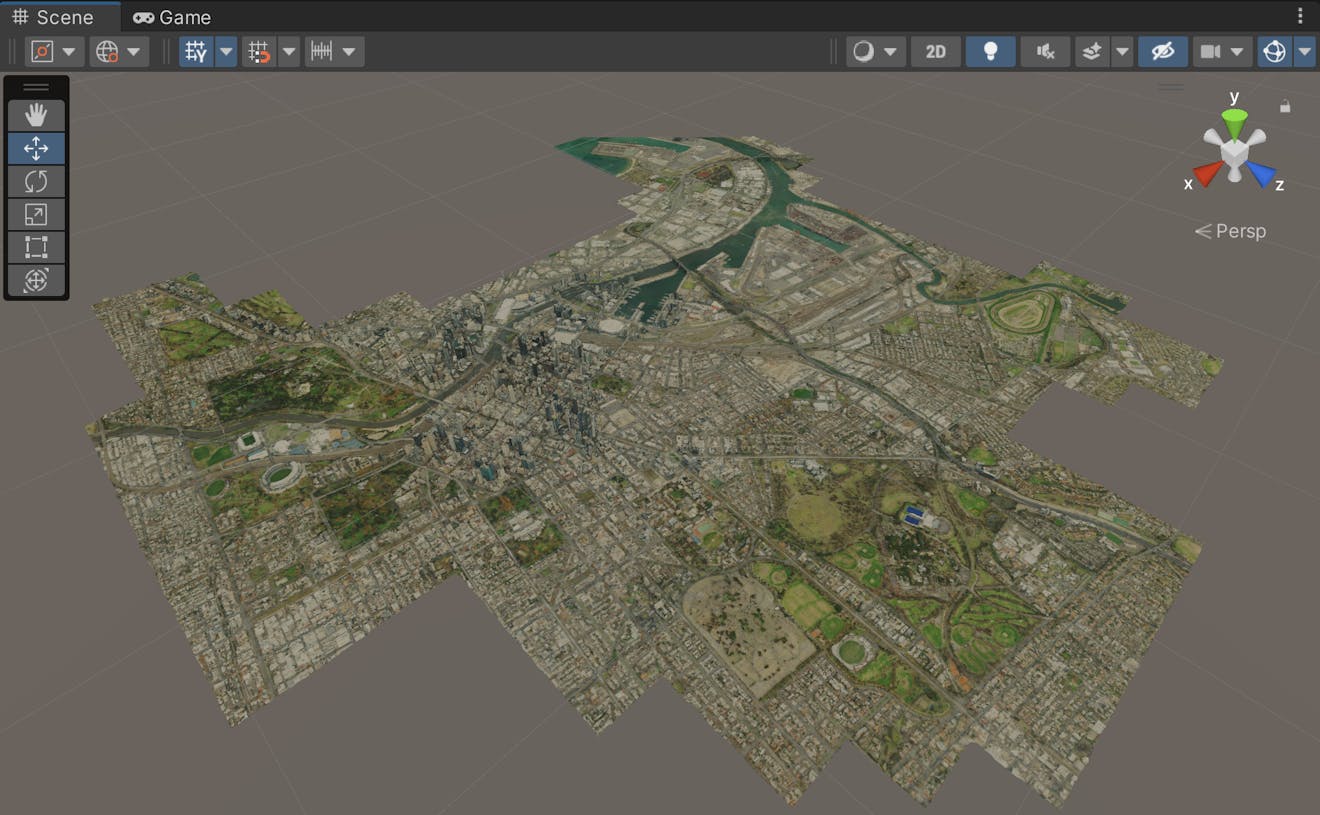Toggle scene lighting lightbulb
The image size is (1320, 815).
(990, 52)
